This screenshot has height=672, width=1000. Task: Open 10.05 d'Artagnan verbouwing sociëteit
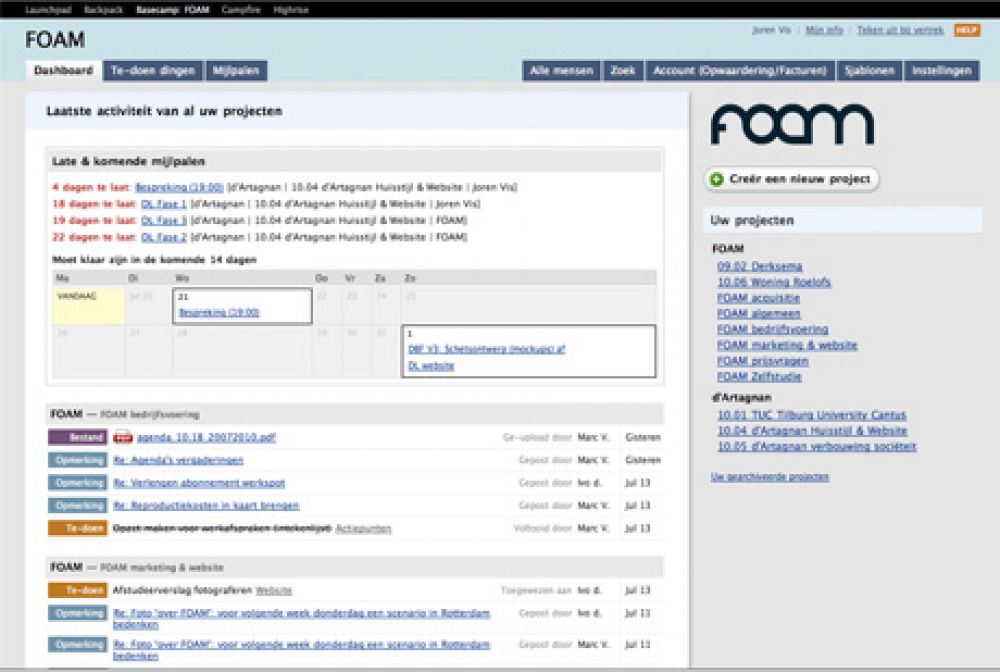[817, 446]
